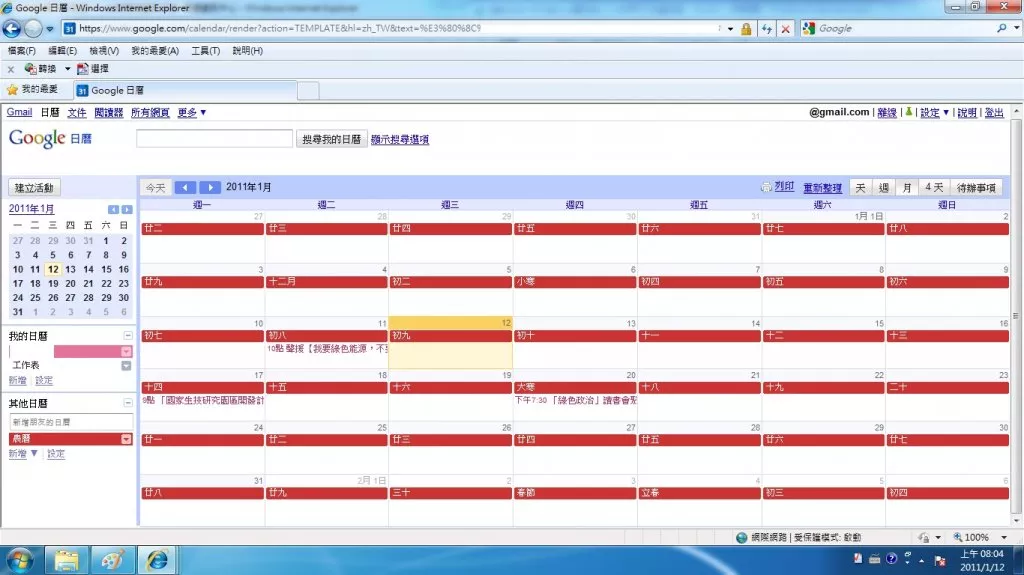Click the 重新整理 link
The image size is (1024, 575).
(822, 188)
